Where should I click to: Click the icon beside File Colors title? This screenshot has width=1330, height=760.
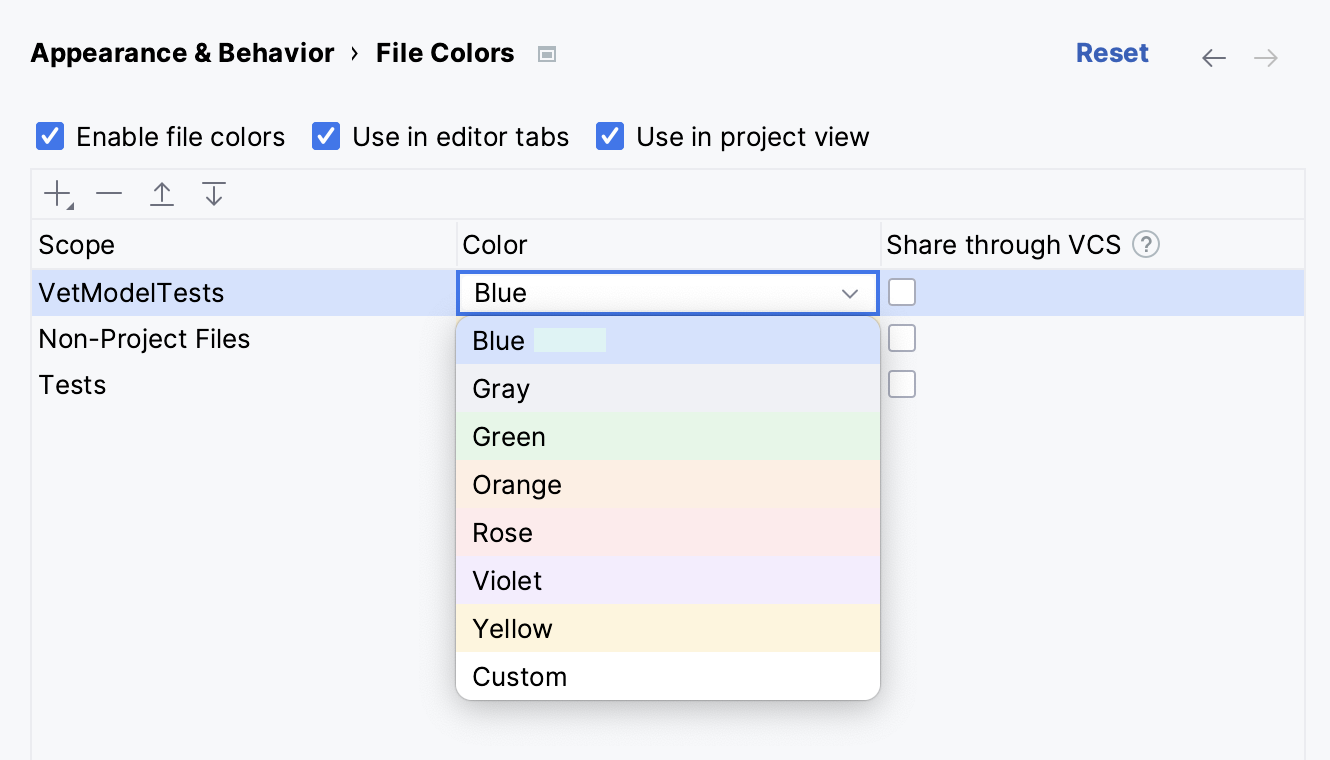547,54
